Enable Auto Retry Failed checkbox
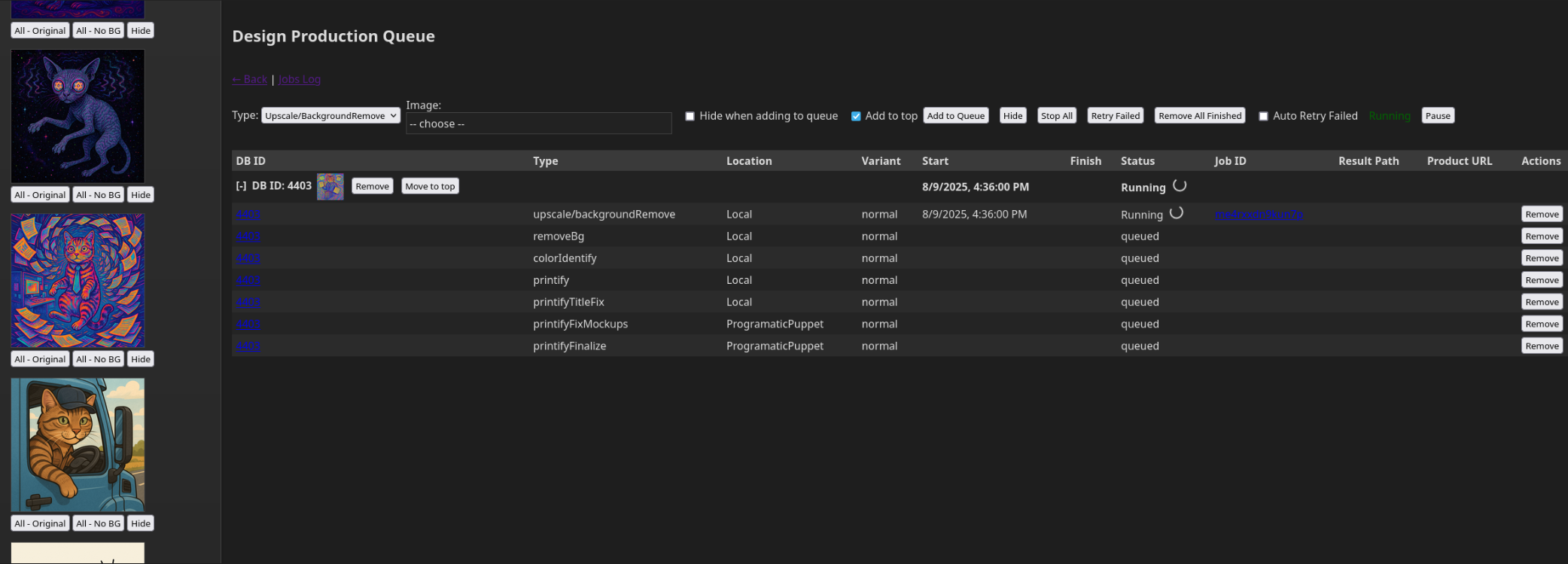The height and width of the screenshot is (564, 1568). [1263, 116]
